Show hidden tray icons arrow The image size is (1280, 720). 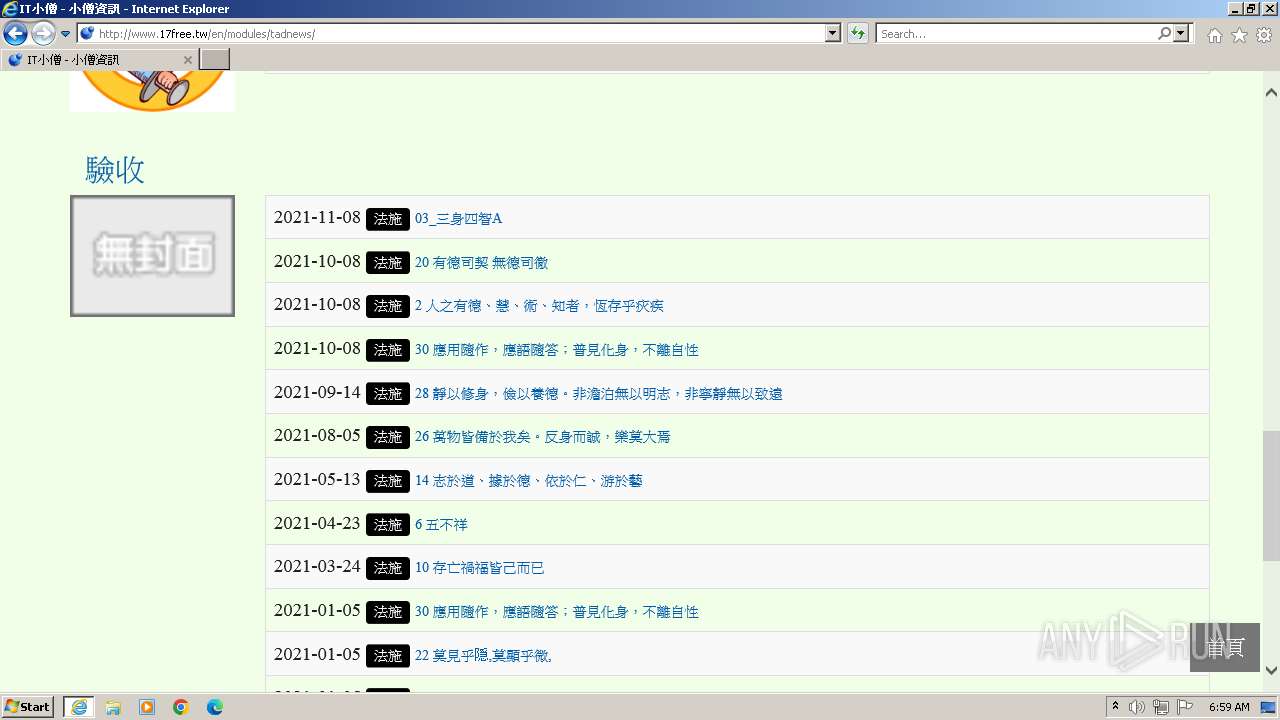[1115, 707]
